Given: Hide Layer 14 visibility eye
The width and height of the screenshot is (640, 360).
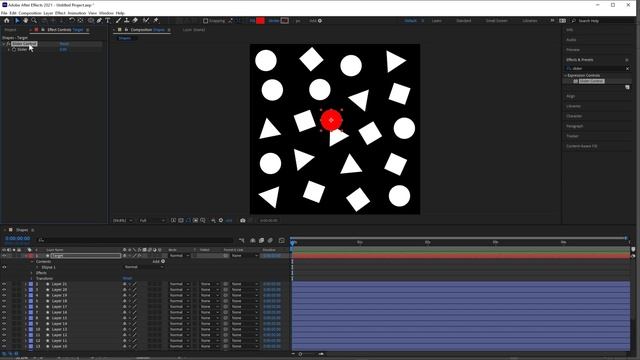Looking at the screenshot, I should 4,324.
